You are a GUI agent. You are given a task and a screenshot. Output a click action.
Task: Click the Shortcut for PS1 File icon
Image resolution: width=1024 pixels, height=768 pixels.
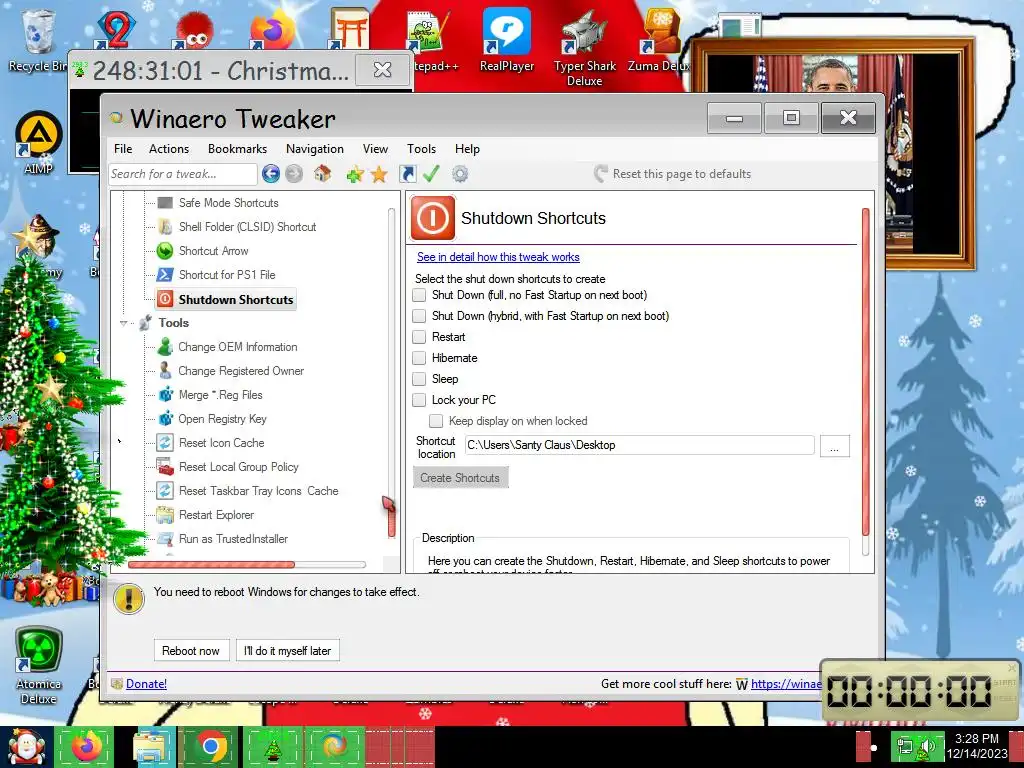(x=165, y=275)
